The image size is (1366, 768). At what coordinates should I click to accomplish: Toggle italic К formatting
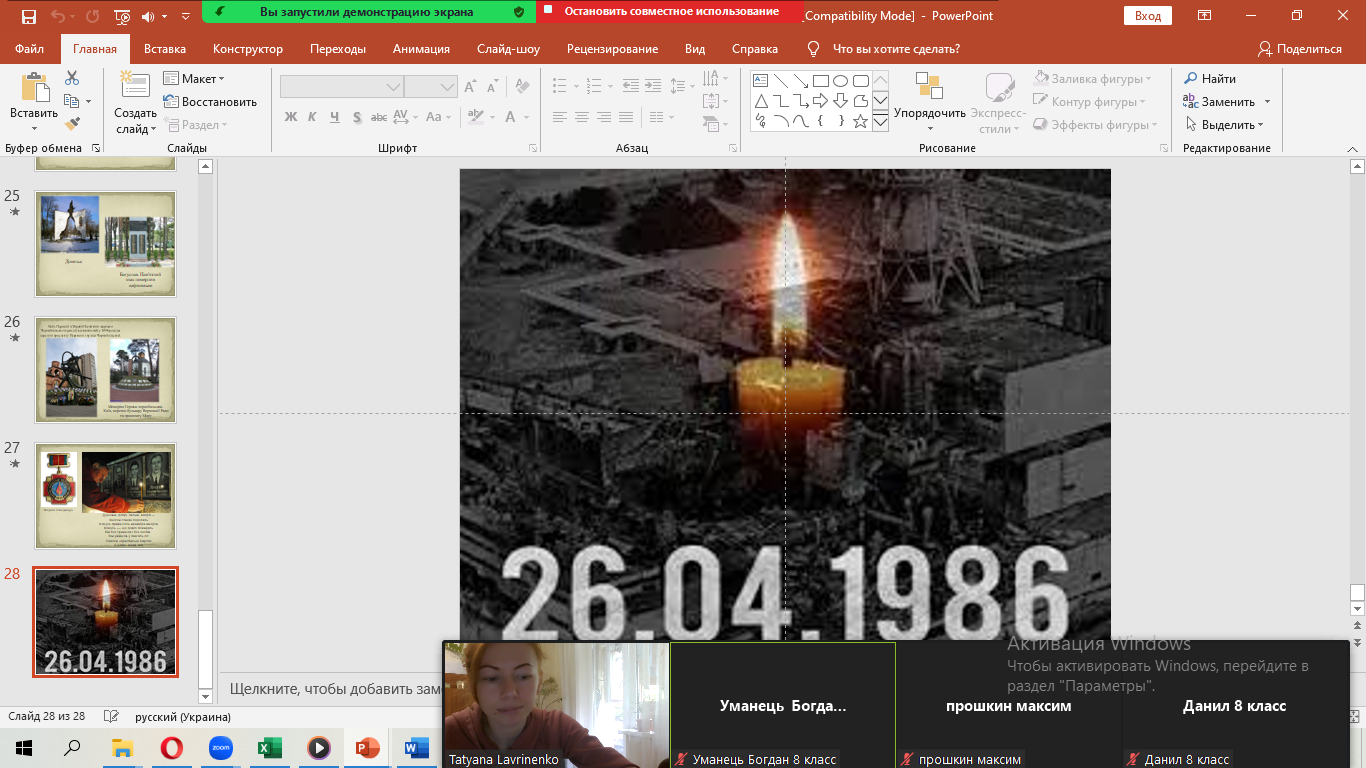[x=313, y=117]
